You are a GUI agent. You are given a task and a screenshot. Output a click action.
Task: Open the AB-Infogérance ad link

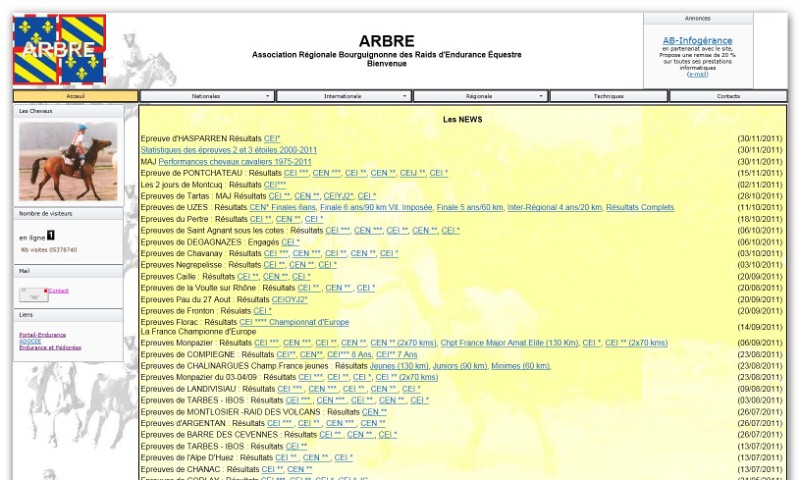697,40
